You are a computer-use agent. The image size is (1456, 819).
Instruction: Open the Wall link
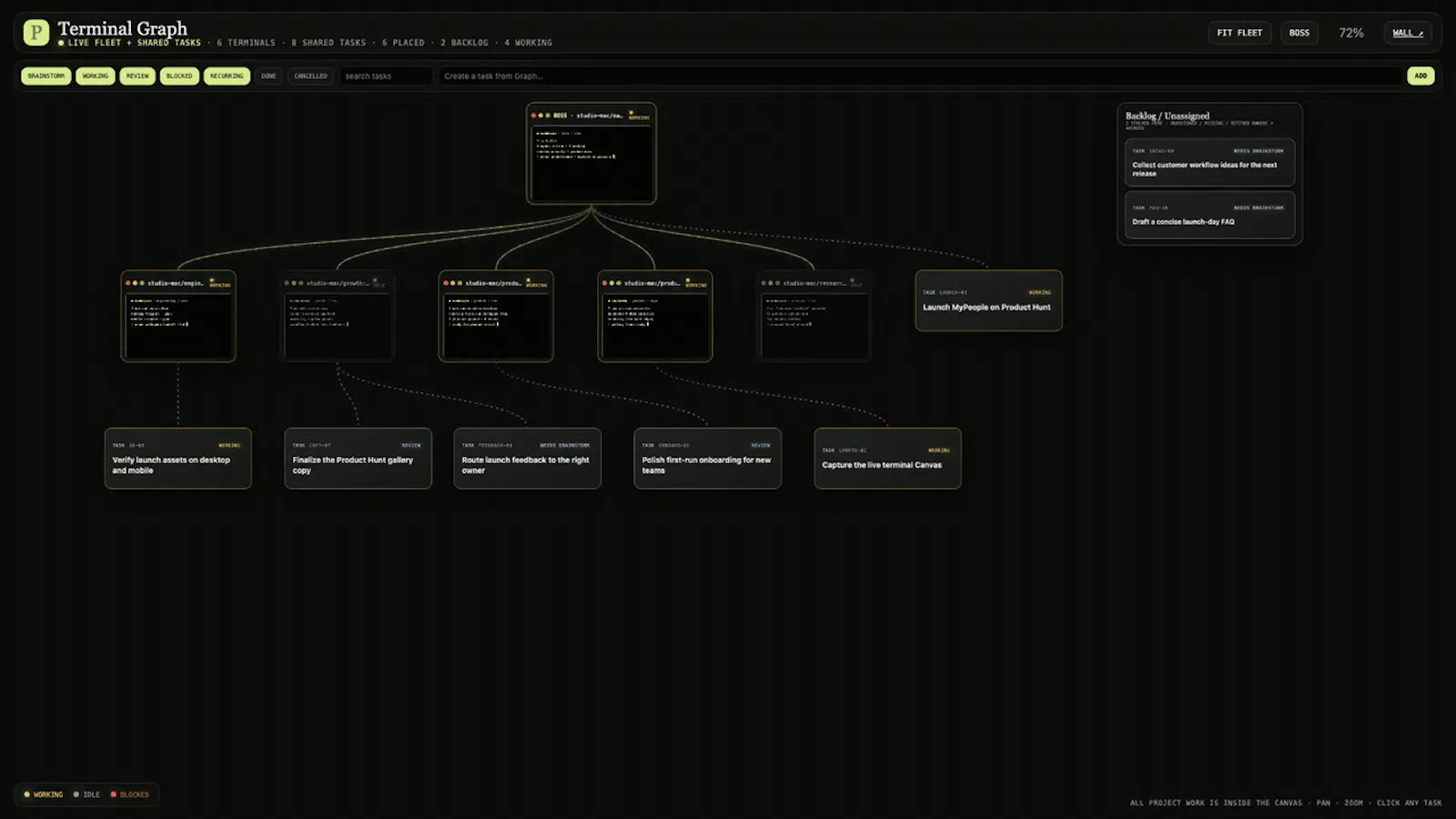pos(1408,33)
